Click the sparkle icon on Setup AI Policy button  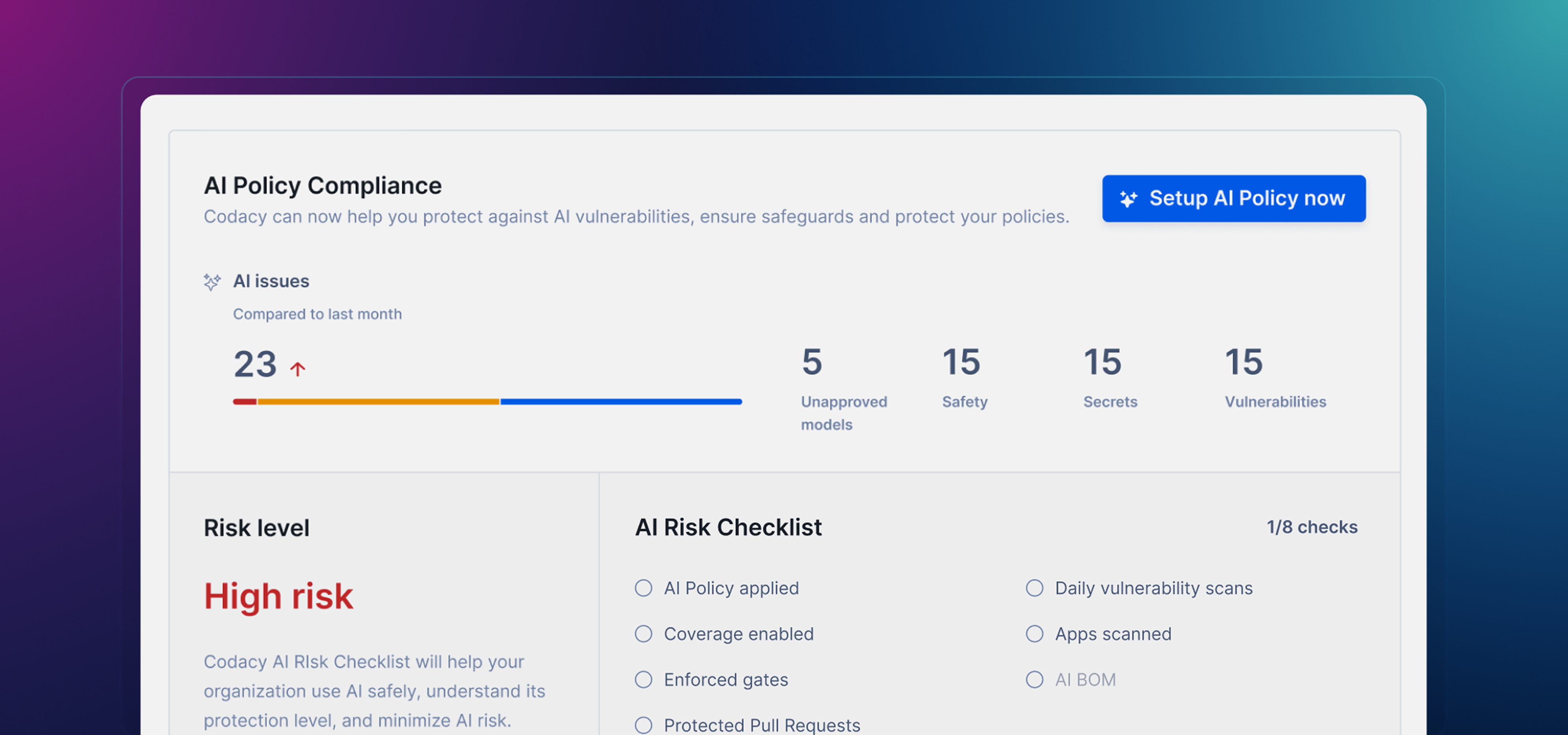click(1129, 198)
